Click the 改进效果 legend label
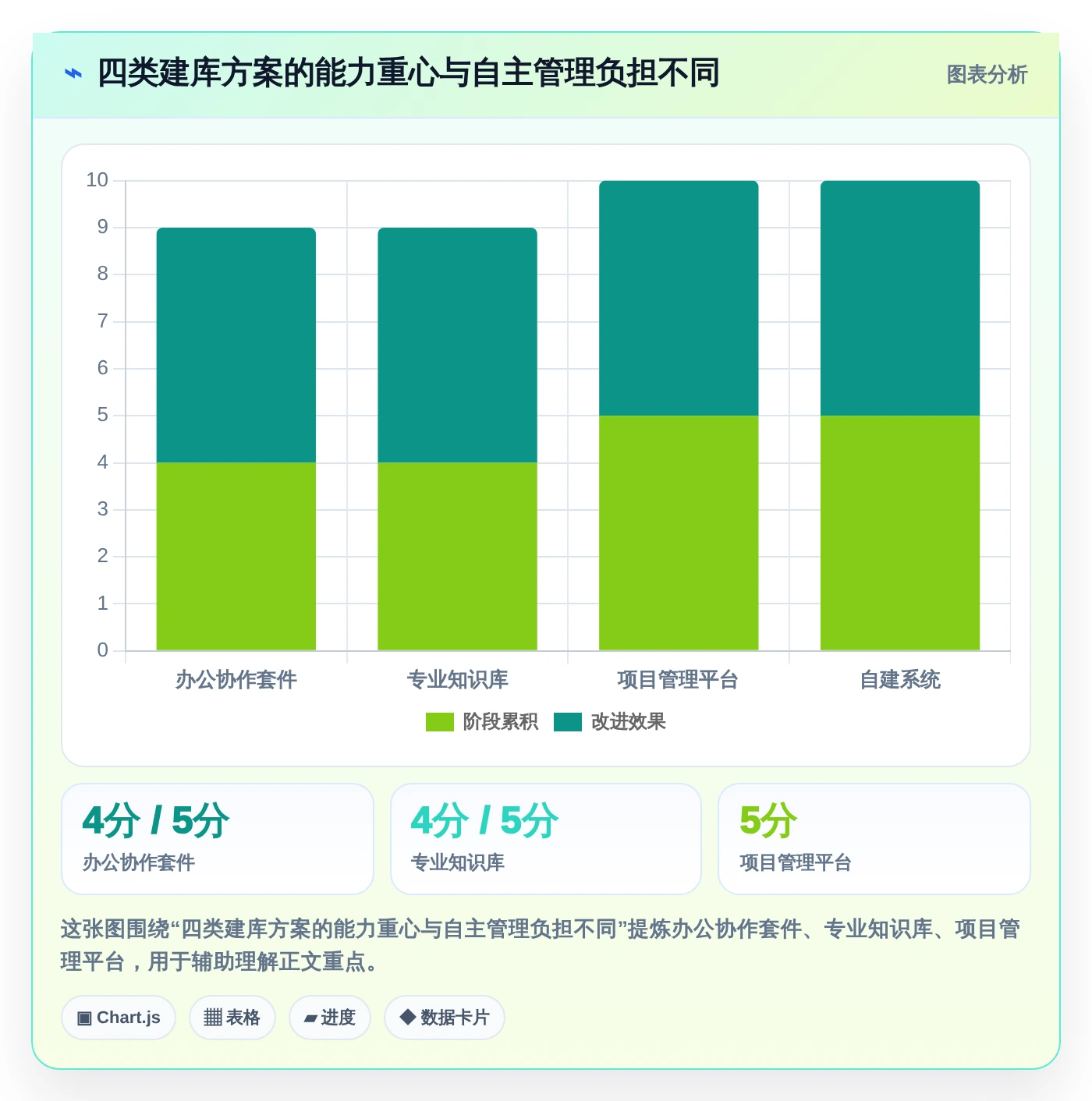Viewport: 1092px width, 1101px height. coord(629,722)
